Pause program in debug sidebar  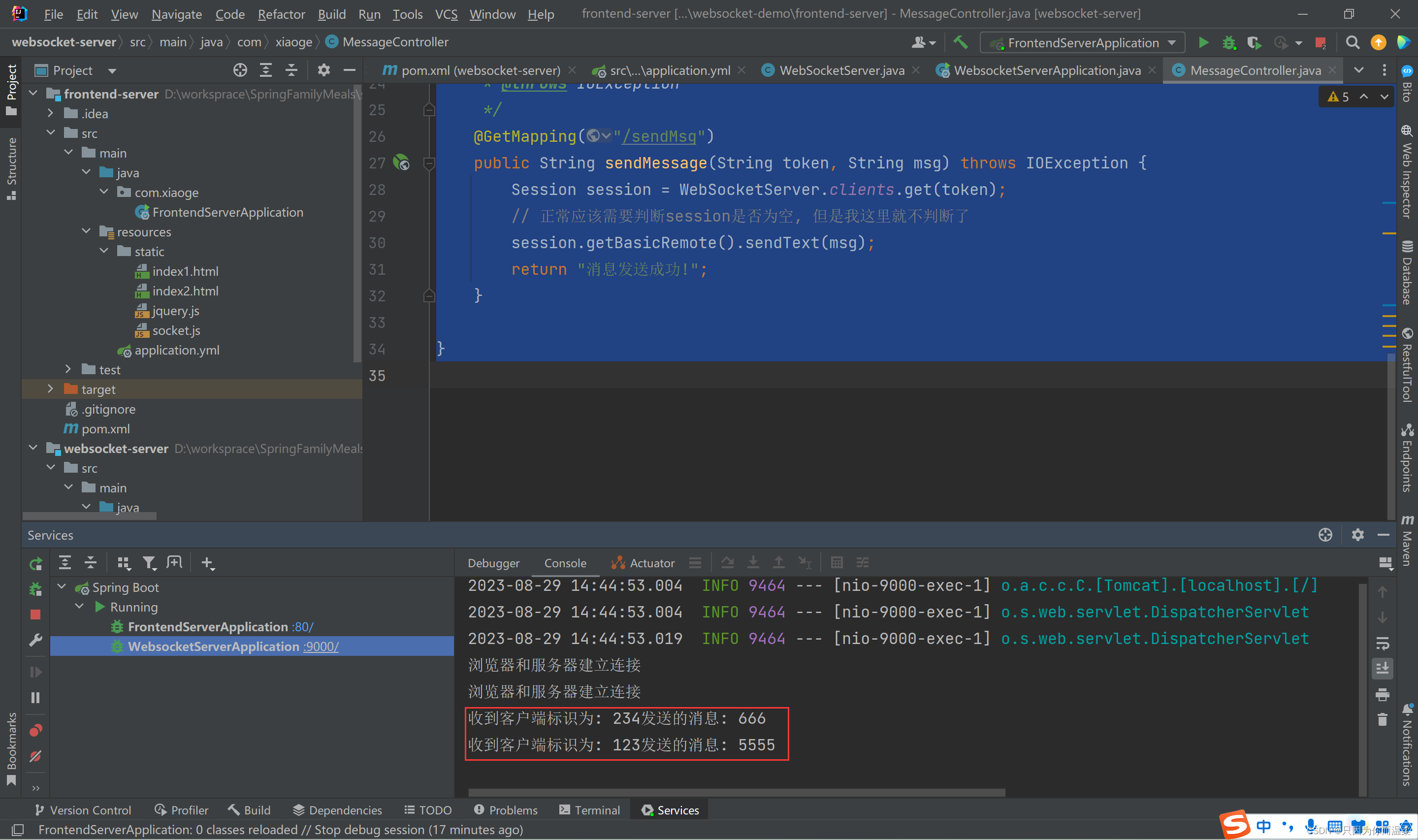tap(35, 698)
